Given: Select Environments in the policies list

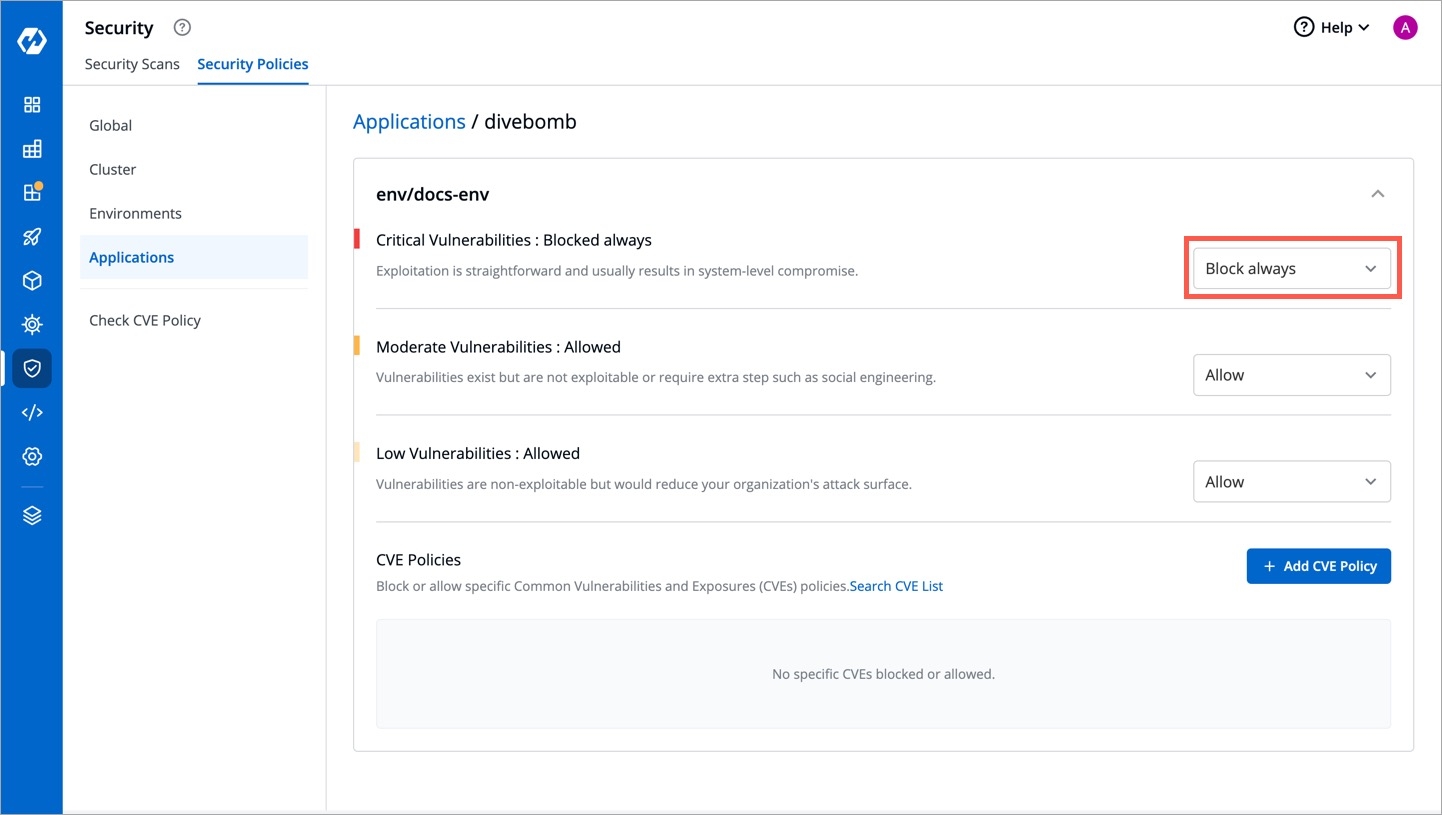Looking at the screenshot, I should [135, 213].
